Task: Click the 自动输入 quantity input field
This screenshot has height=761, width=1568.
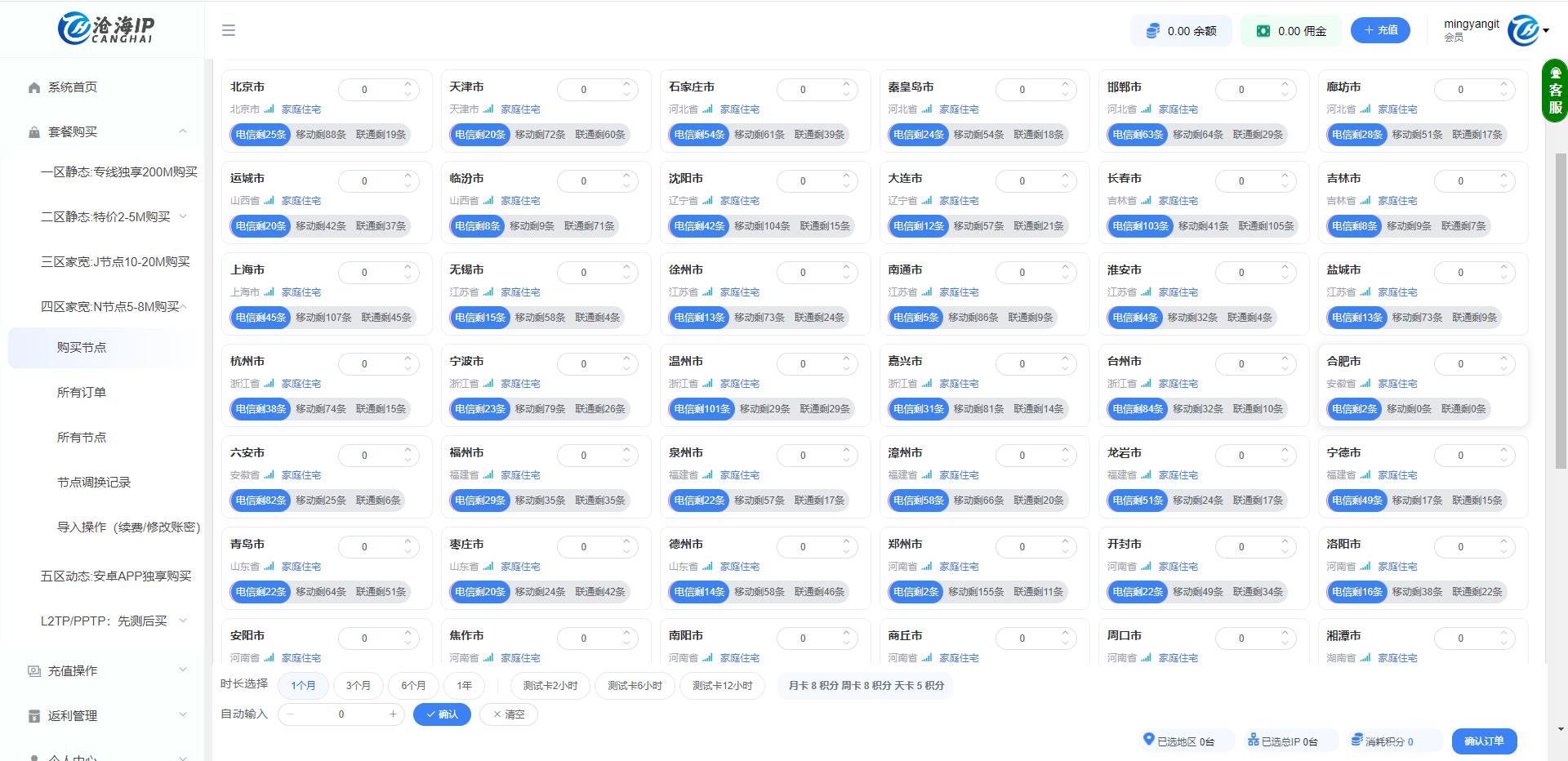Action: tap(341, 714)
